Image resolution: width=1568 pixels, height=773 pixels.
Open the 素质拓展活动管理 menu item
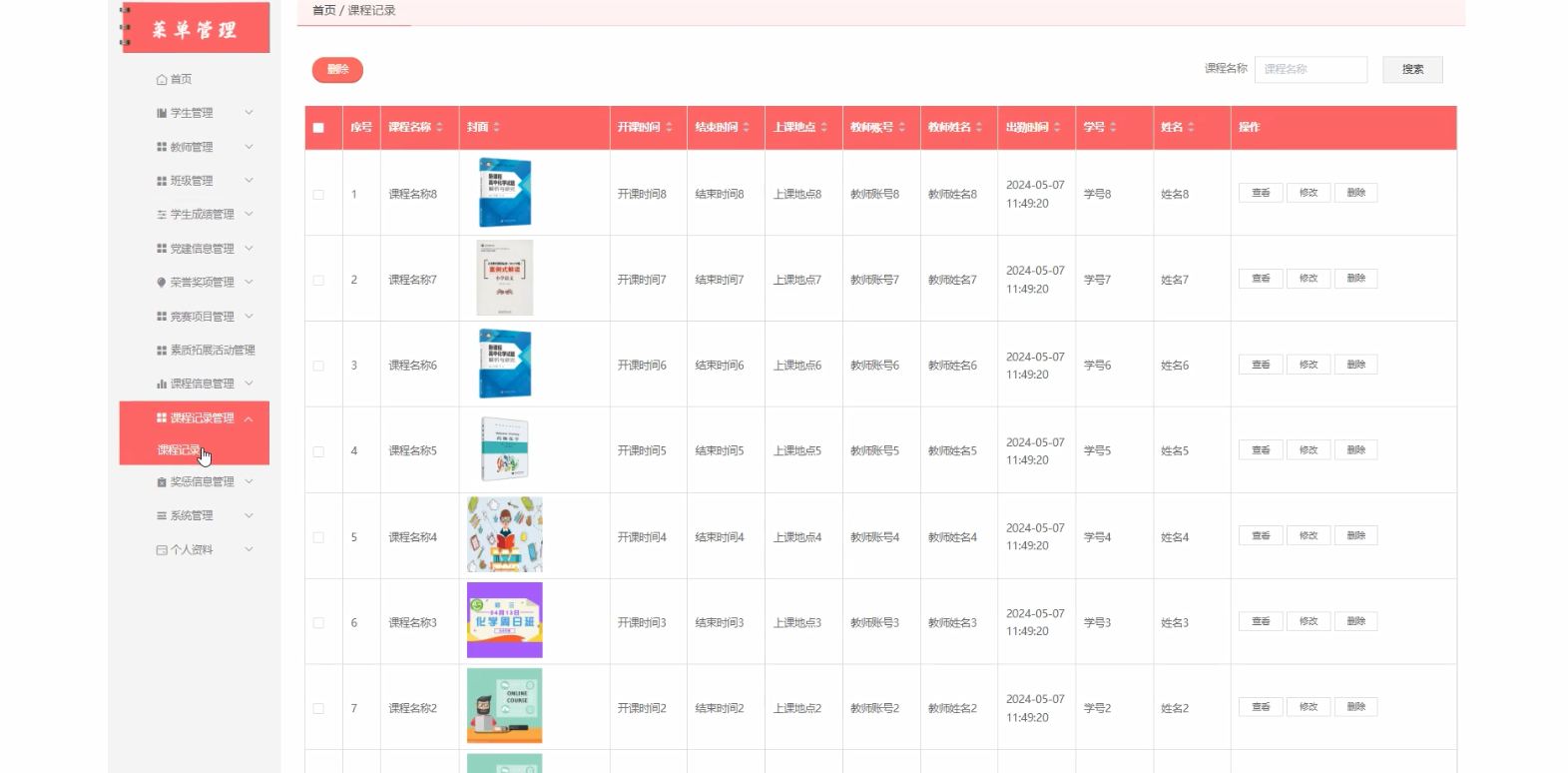tap(195, 351)
